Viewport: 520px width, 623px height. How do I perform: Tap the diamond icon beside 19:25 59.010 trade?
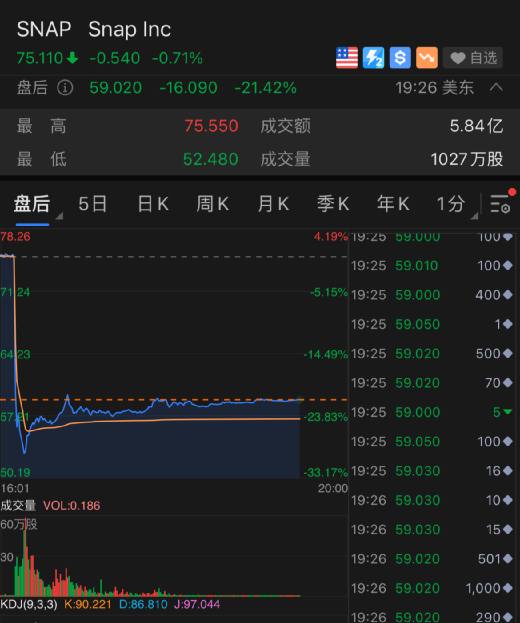[x=508, y=265]
